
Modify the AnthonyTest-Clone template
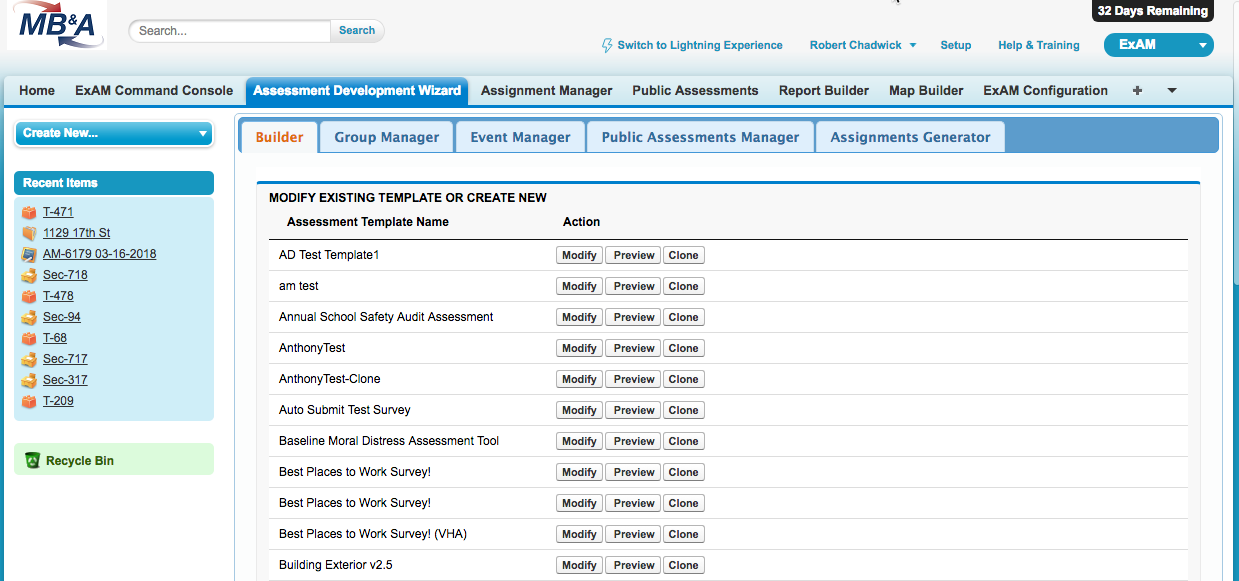click(x=579, y=379)
